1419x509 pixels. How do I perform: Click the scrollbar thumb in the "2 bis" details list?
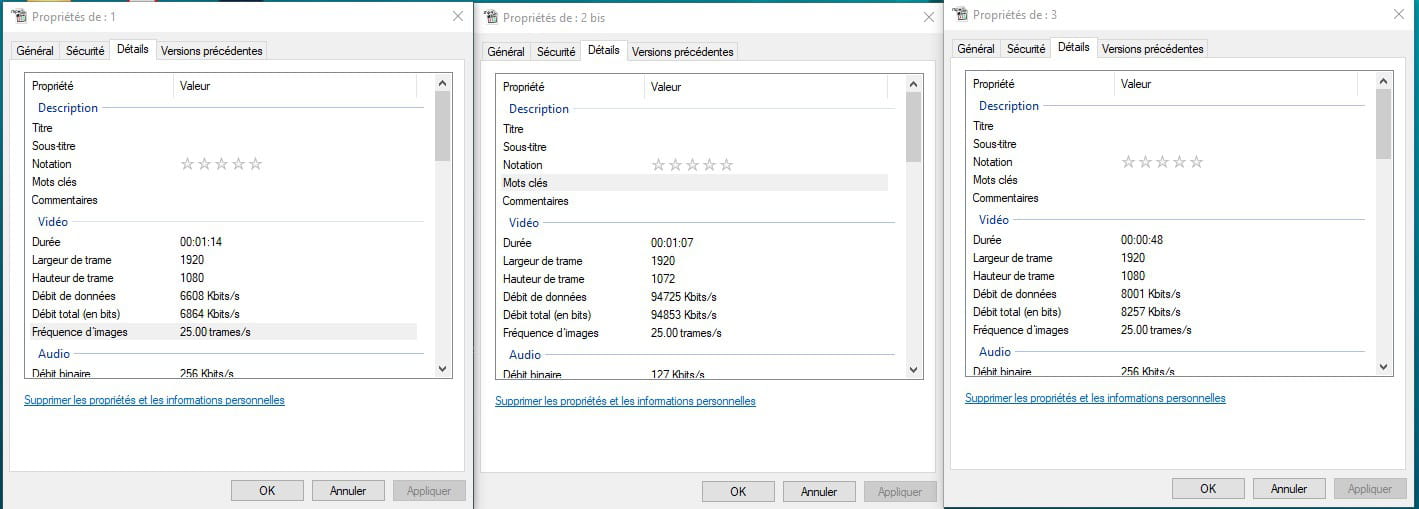click(913, 130)
